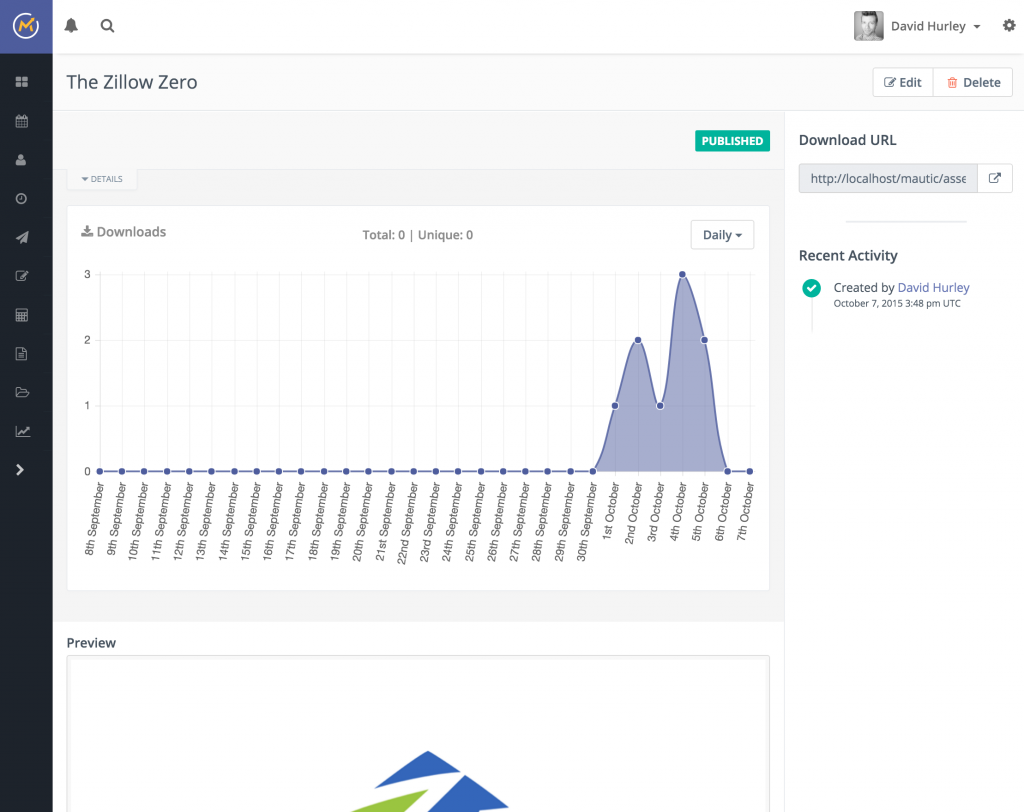
Task: Click the 1st October data point
Action: click(615, 406)
